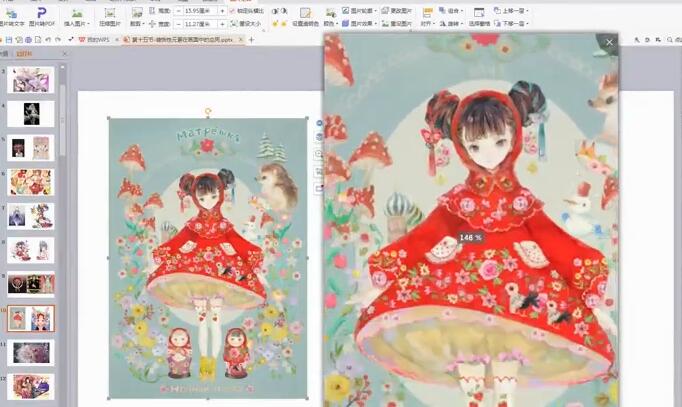
Task: Open the Picture Outline dropdown
Action: pos(360,10)
